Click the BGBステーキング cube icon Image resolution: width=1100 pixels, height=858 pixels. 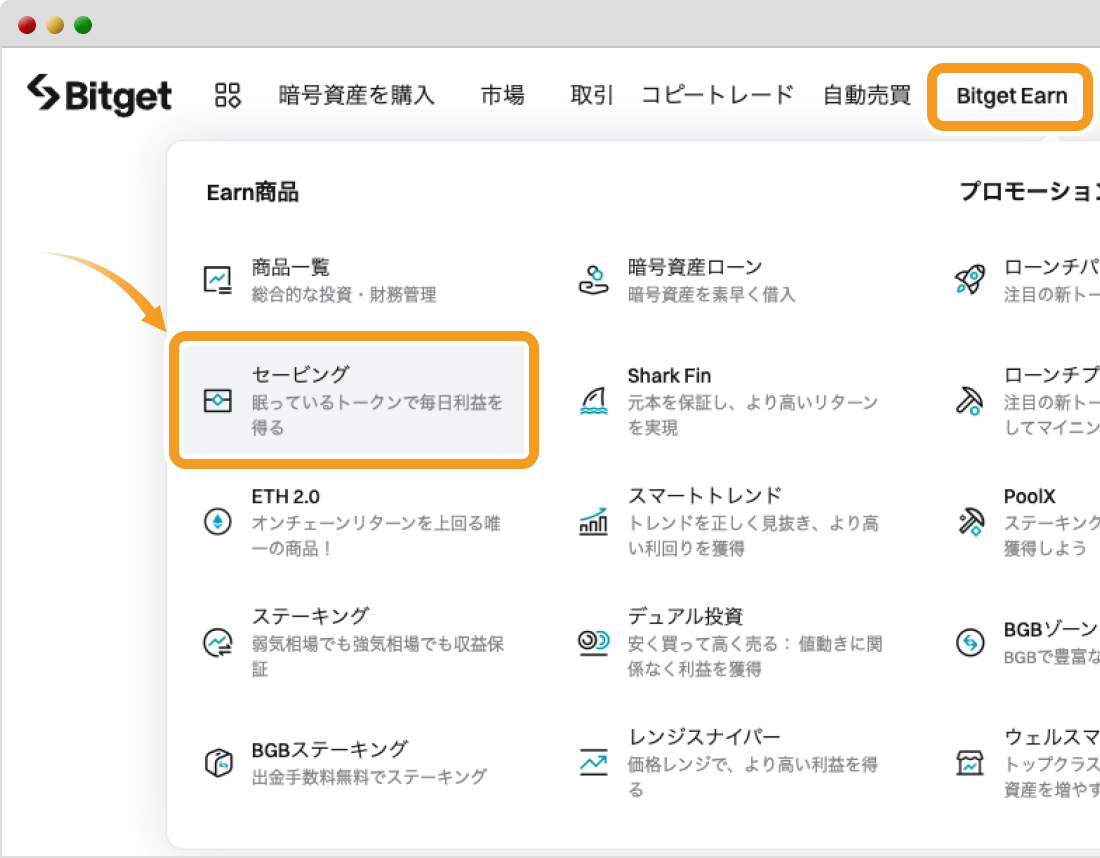click(x=218, y=763)
